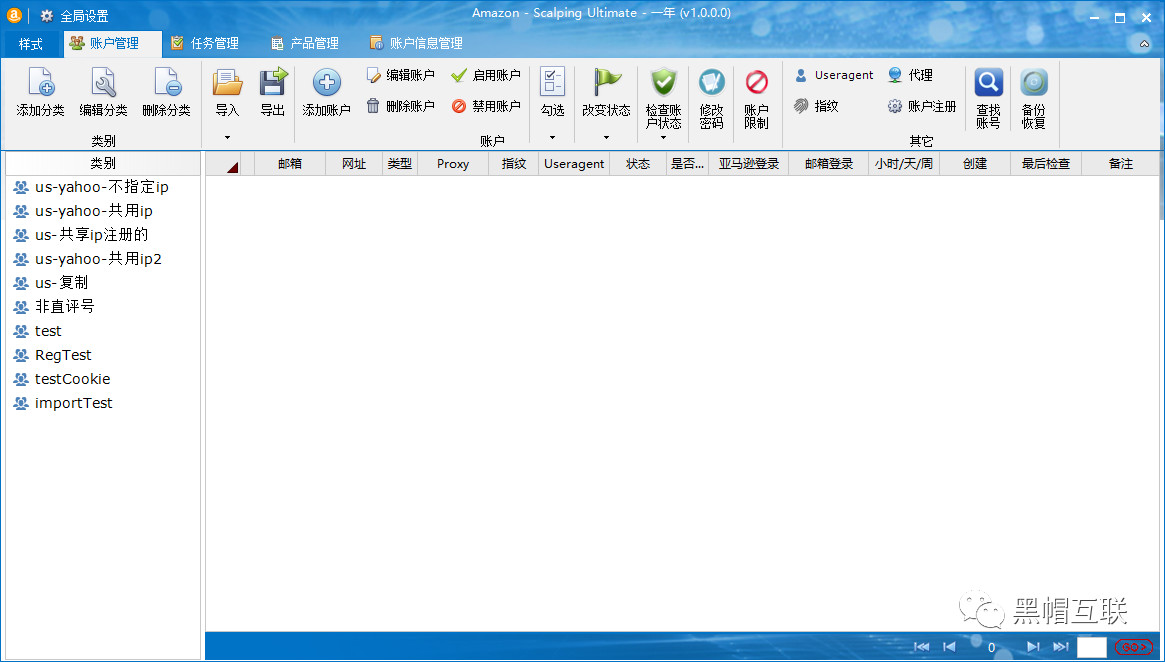
Task: Go to first page button
Action: 921,647
